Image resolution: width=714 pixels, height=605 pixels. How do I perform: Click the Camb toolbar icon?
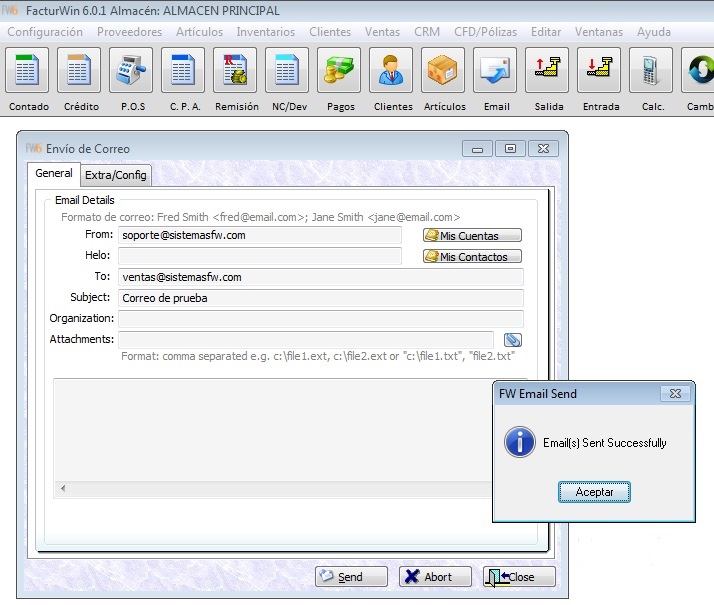[x=698, y=70]
